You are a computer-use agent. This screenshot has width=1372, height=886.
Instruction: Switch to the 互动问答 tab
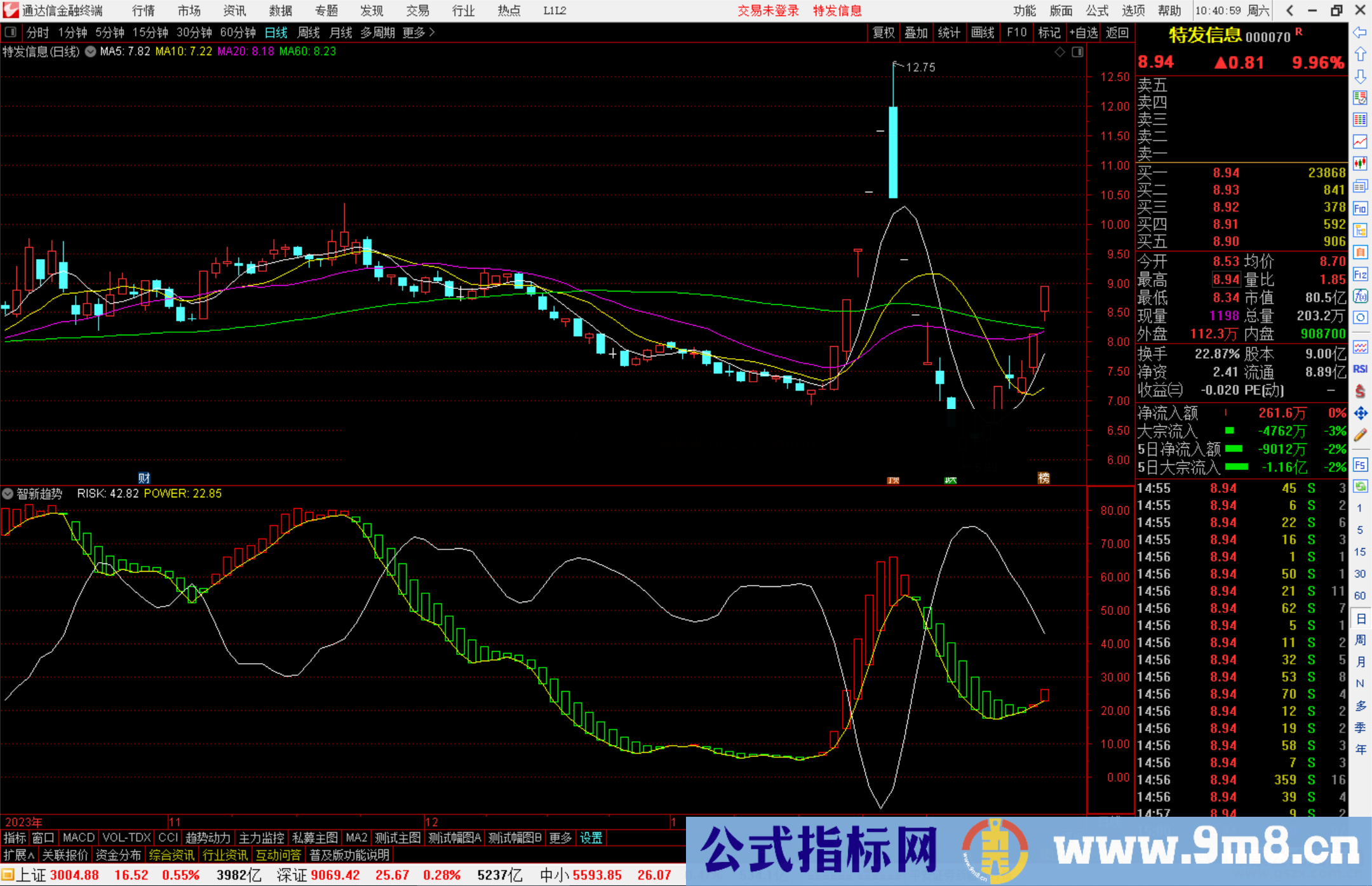pos(278,855)
